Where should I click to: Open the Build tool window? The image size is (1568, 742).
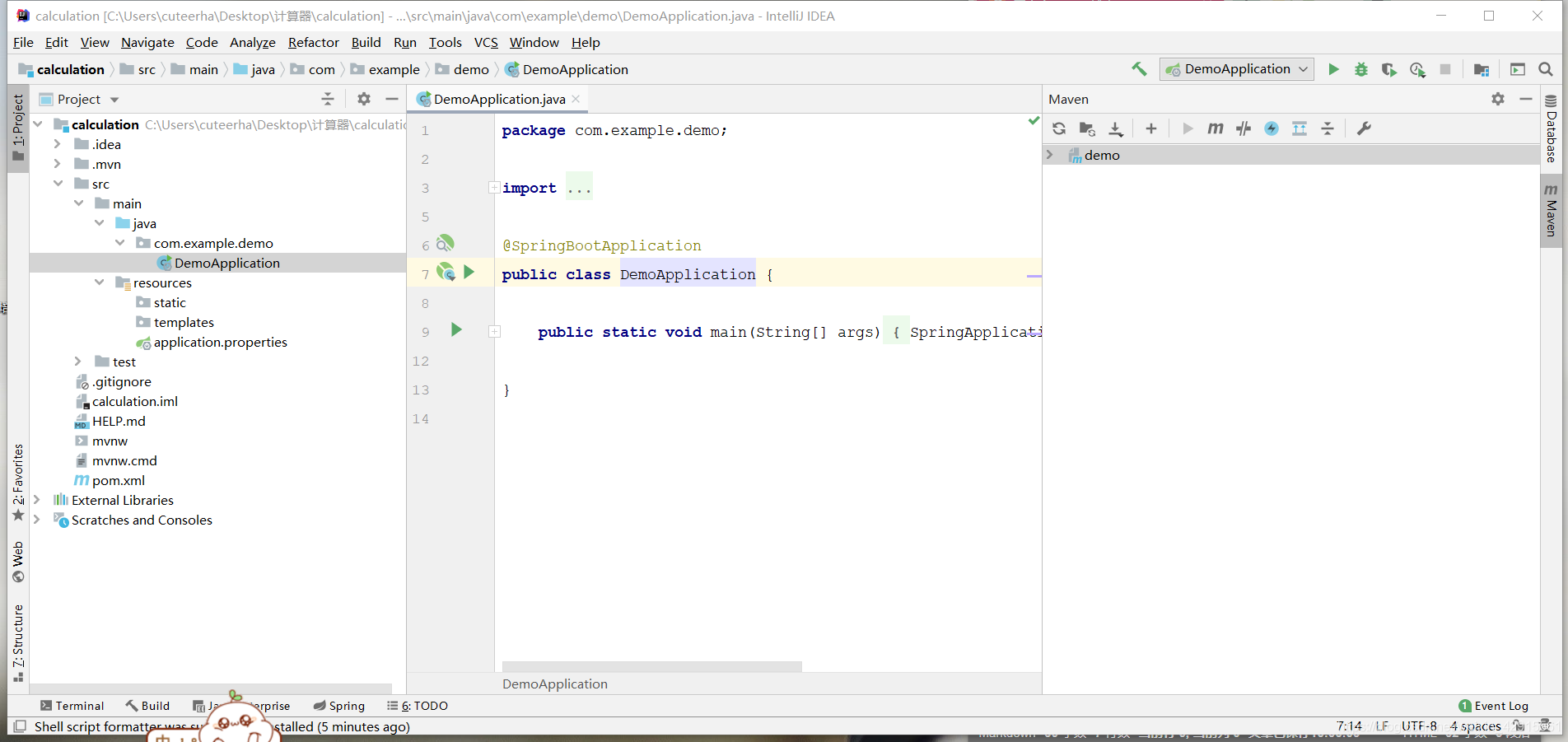[147, 706]
